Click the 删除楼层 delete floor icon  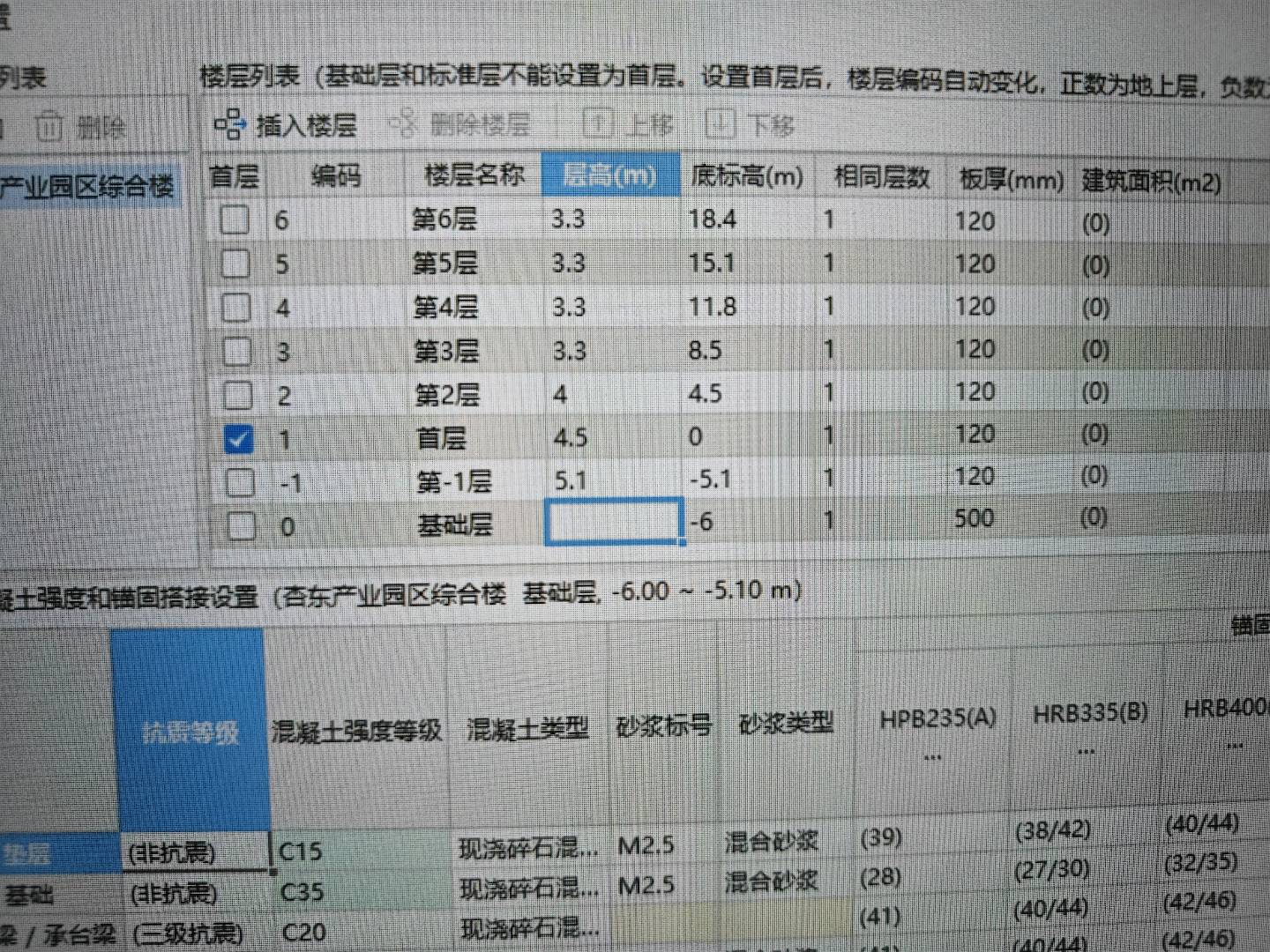coord(404,124)
